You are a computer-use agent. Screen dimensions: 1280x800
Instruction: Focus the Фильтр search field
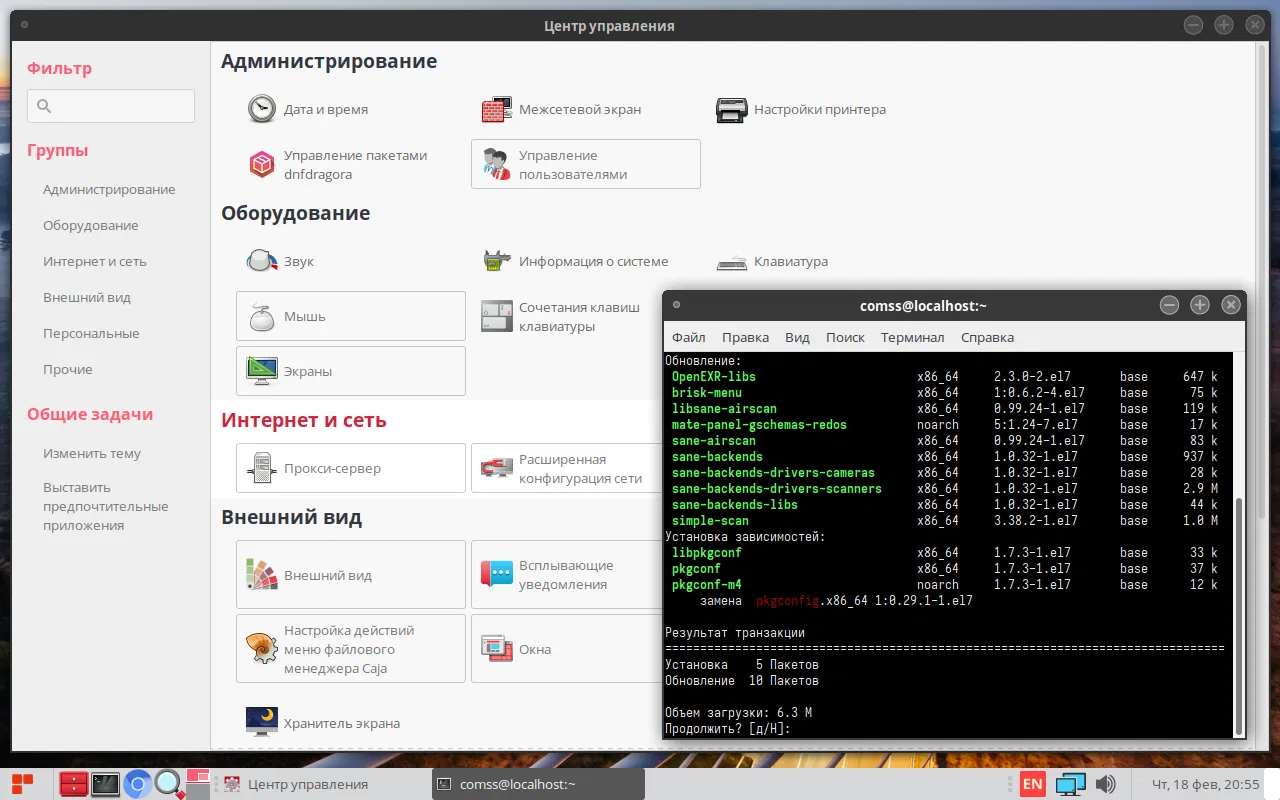pyautogui.click(x=111, y=106)
